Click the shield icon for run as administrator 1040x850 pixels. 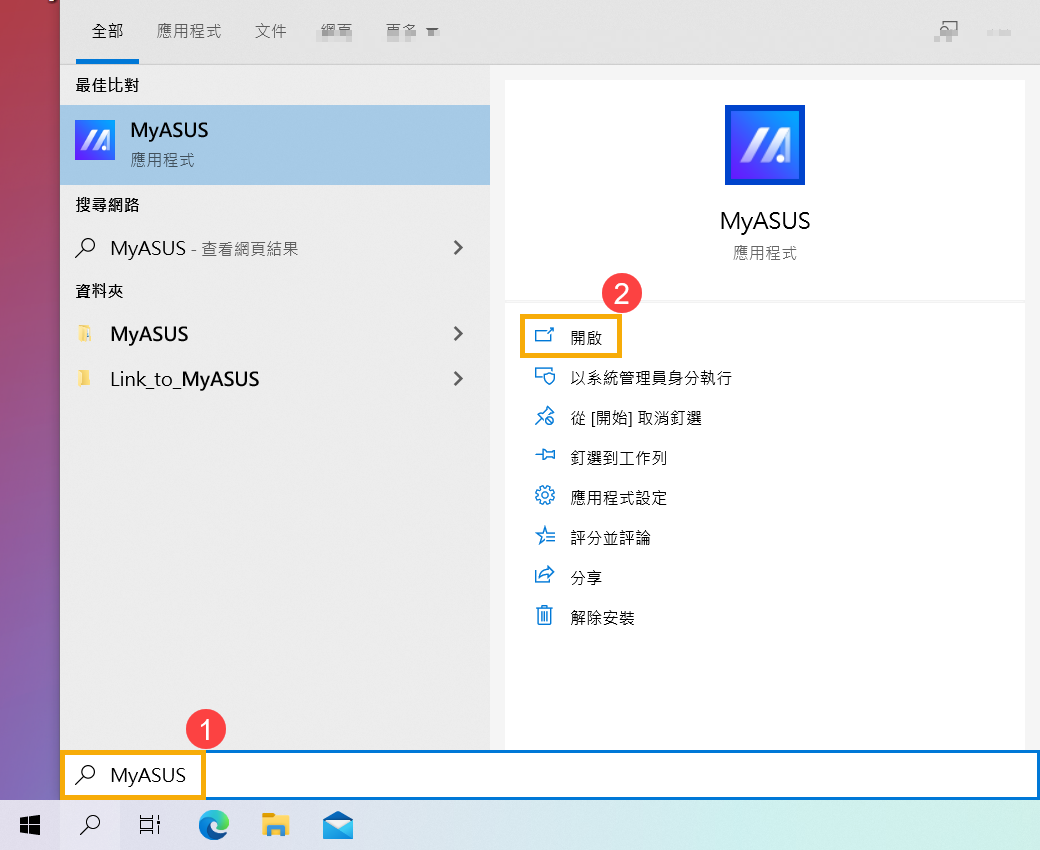545,376
